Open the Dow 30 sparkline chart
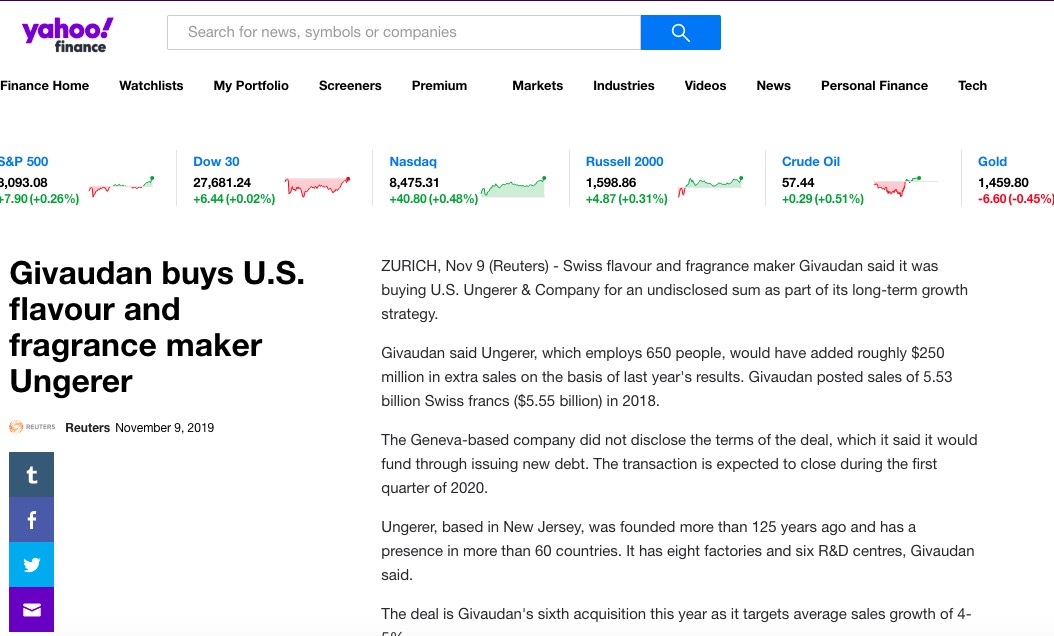This screenshot has height=636, width=1054. point(317,186)
